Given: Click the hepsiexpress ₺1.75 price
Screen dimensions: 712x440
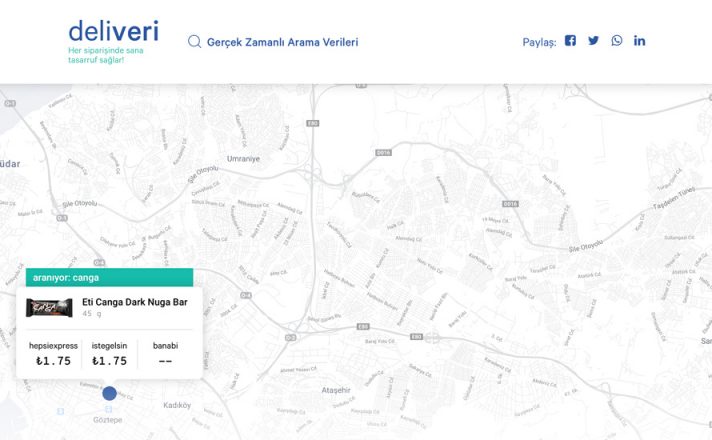Looking at the screenshot, I should [x=54, y=361].
